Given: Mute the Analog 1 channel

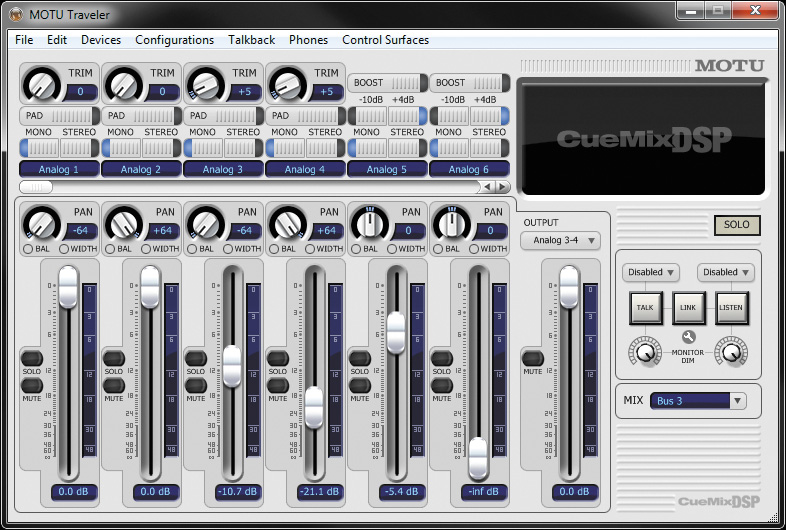Looking at the screenshot, I should tap(32, 385).
